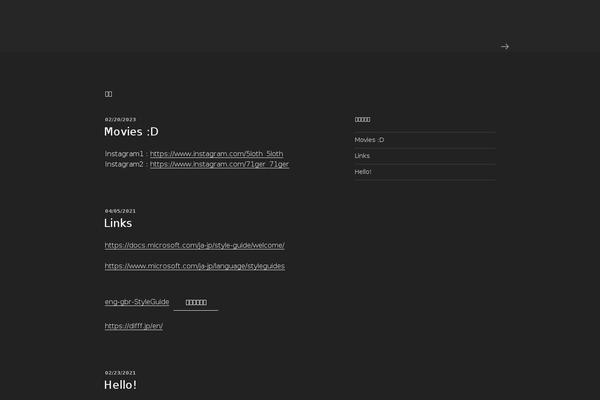Viewport: 600px width, 400px height.
Task: Select Links in sidebar recent posts
Action: pos(362,156)
